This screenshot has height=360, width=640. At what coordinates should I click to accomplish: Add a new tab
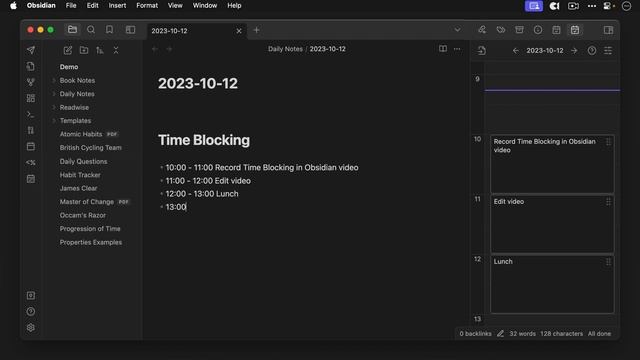(256, 30)
